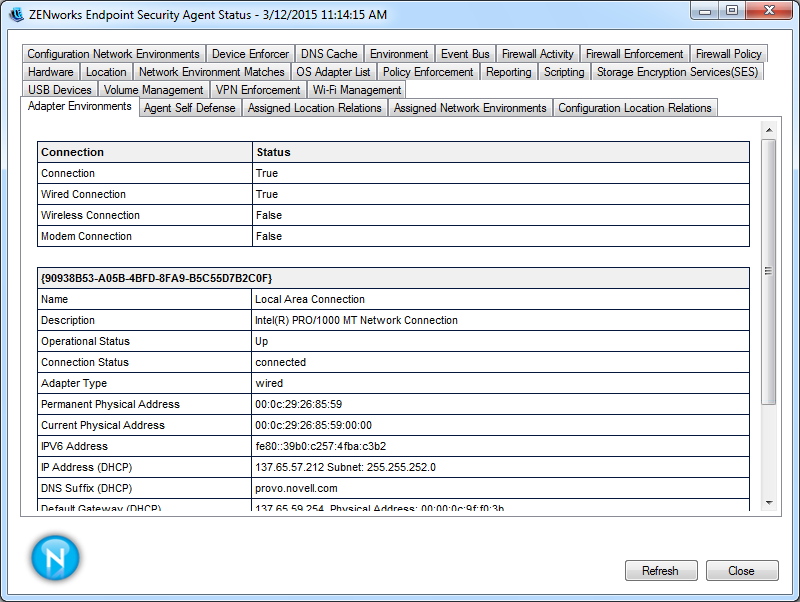Switch to the Firewall Activity tab
The image size is (800, 602).
[538, 54]
